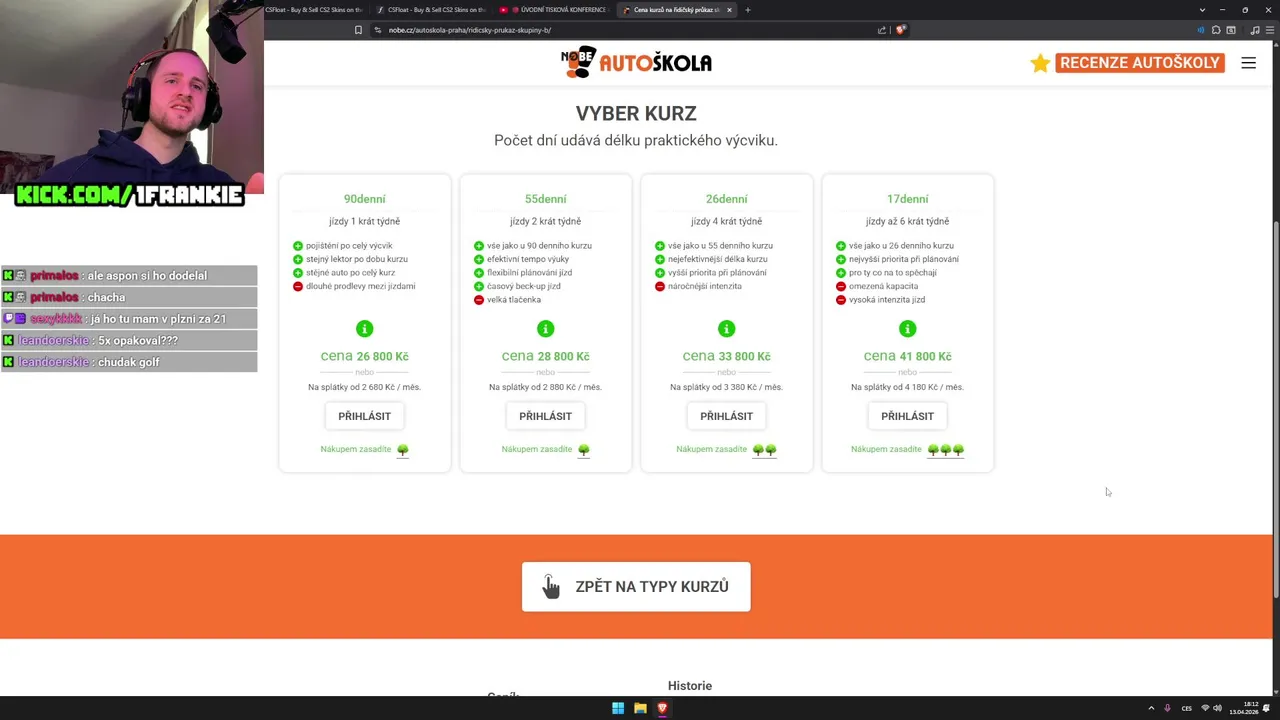Screen dimensions: 1280x720
Task: Close the Cena kurzů tab
Action: point(729,10)
